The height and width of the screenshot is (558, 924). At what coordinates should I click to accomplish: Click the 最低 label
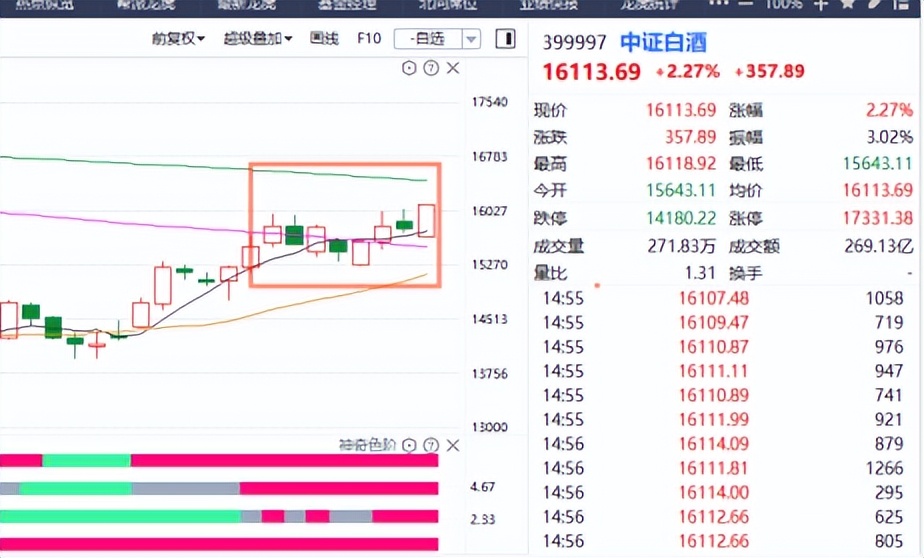(x=745, y=164)
